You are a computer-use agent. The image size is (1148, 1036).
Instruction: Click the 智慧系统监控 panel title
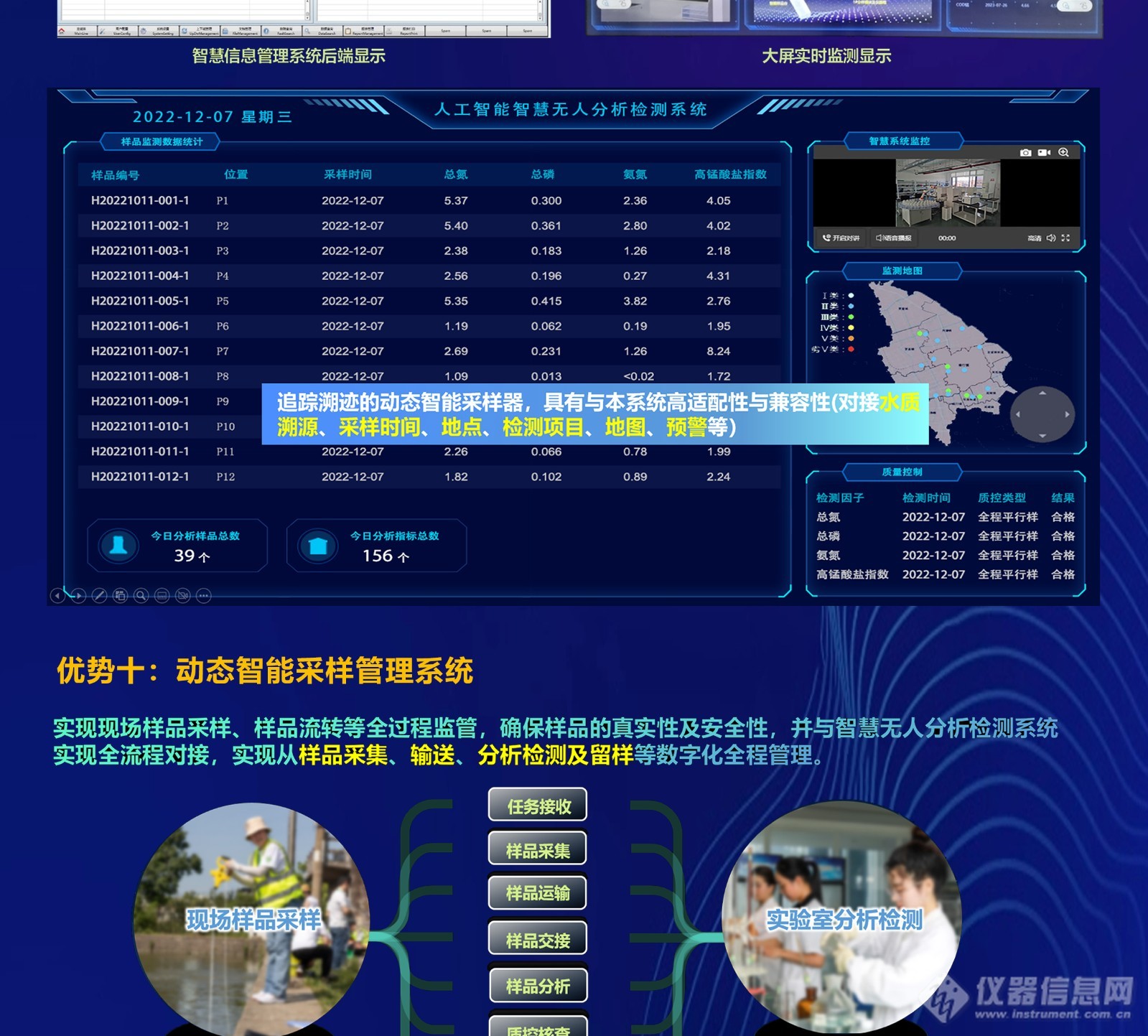899,141
